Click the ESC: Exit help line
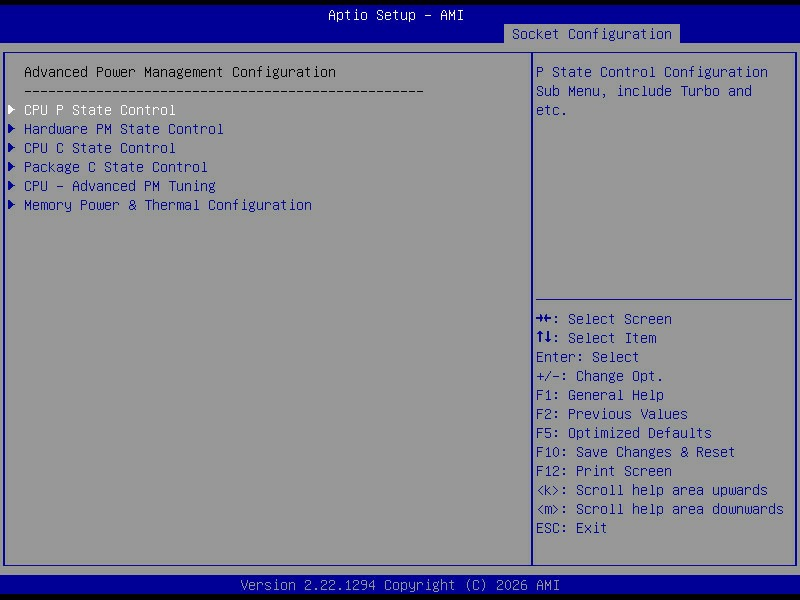 pos(571,528)
